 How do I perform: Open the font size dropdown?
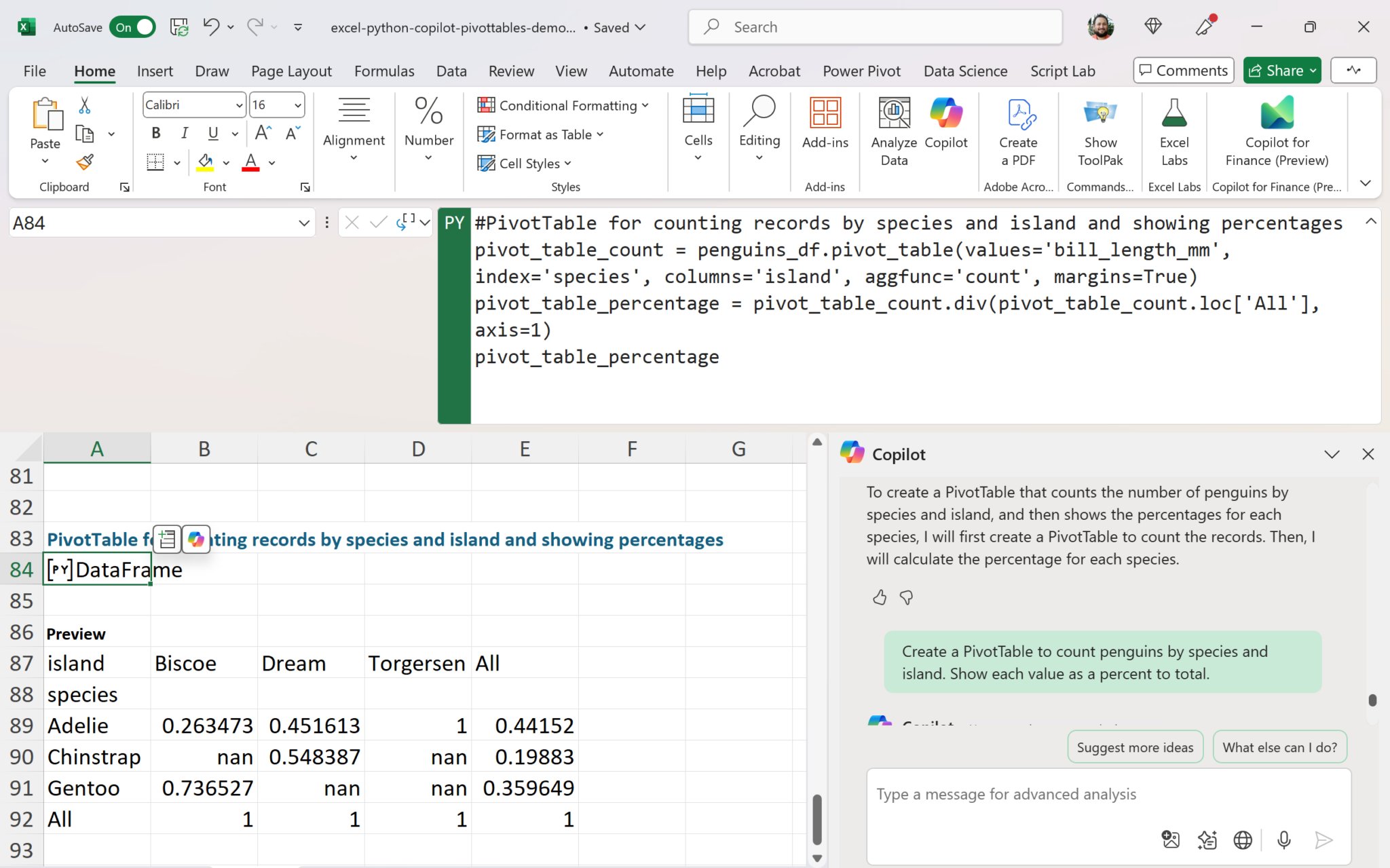click(x=297, y=105)
